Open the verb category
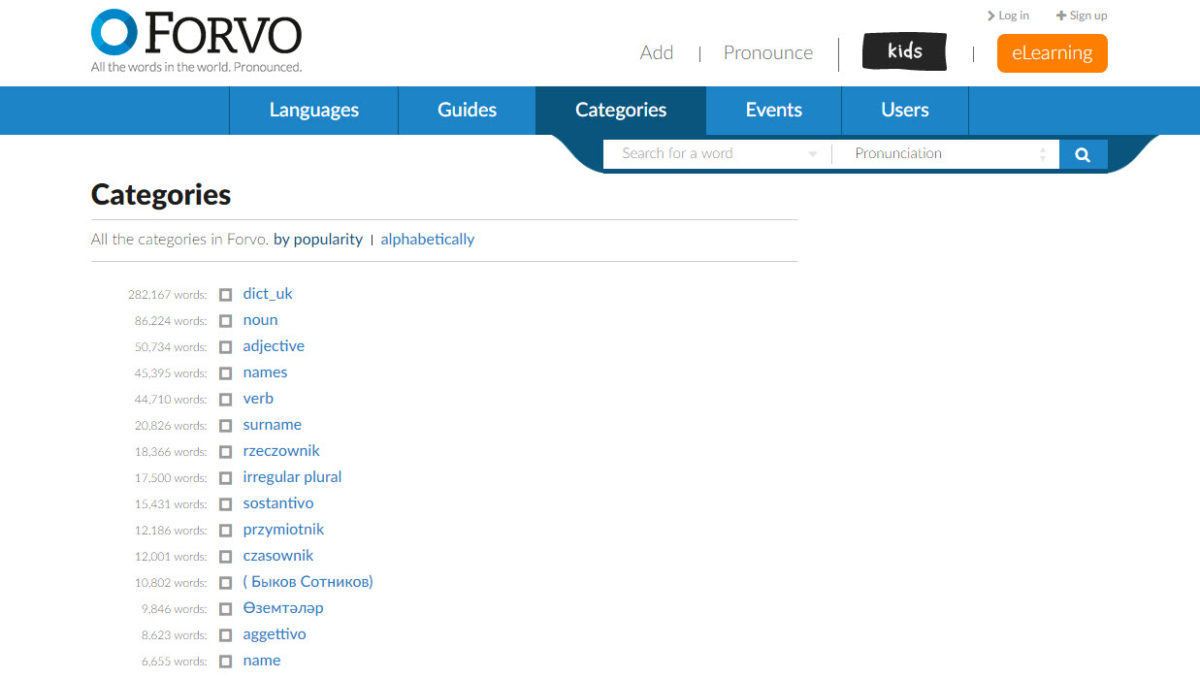 (x=258, y=398)
